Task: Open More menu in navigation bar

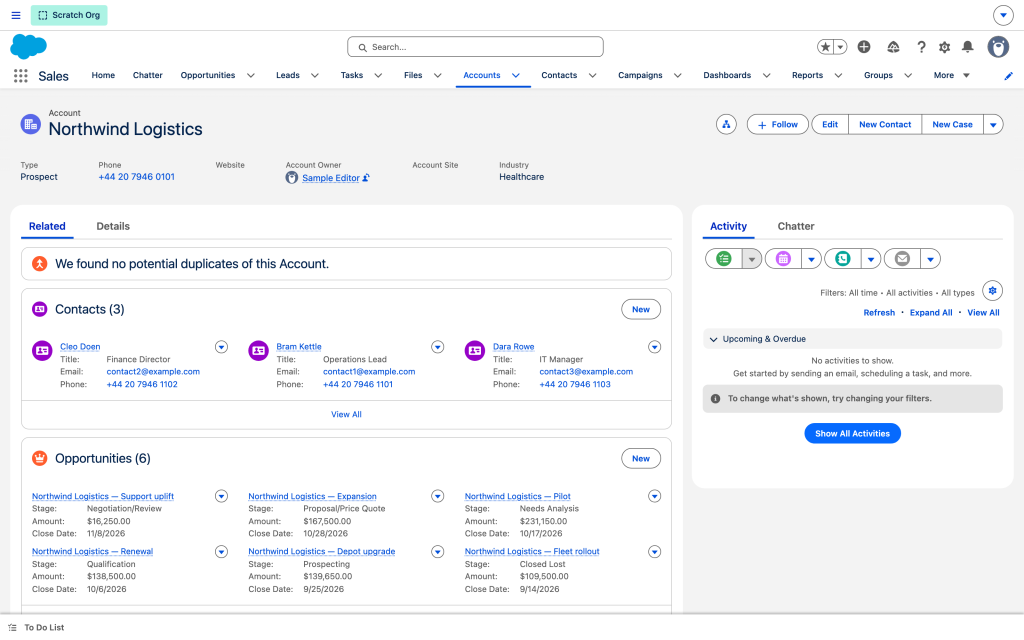Action: 952,76
